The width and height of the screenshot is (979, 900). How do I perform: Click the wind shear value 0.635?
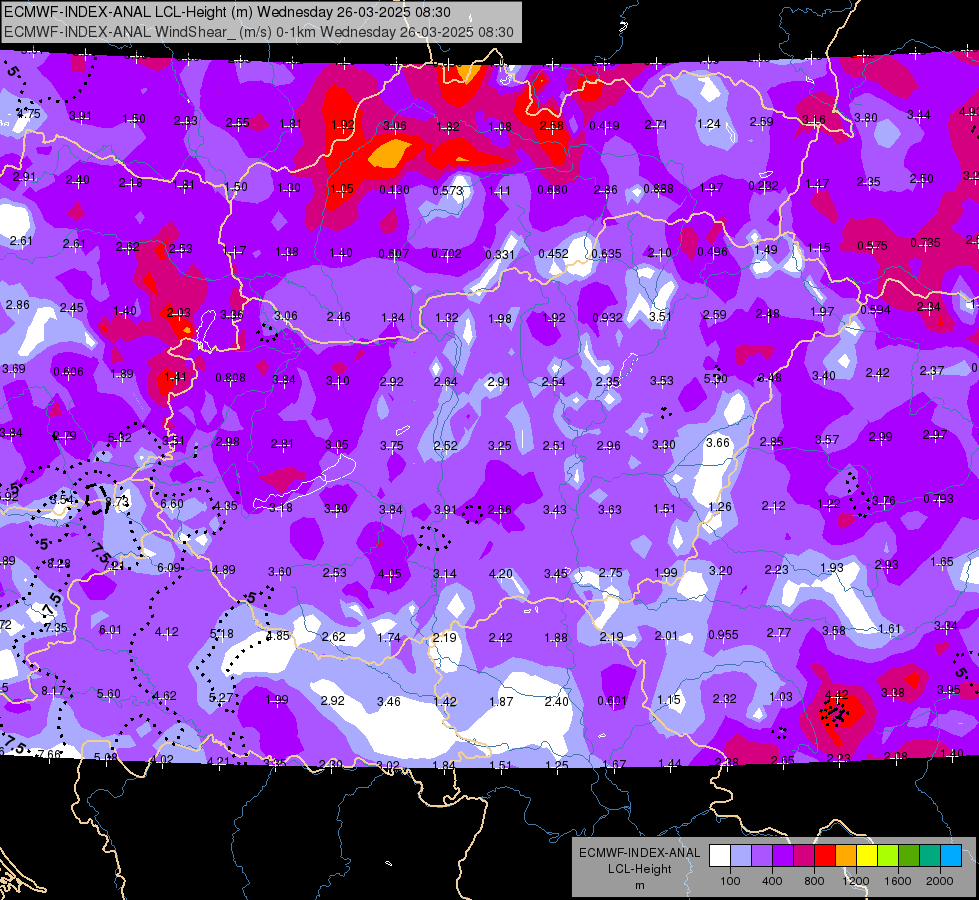[606, 254]
